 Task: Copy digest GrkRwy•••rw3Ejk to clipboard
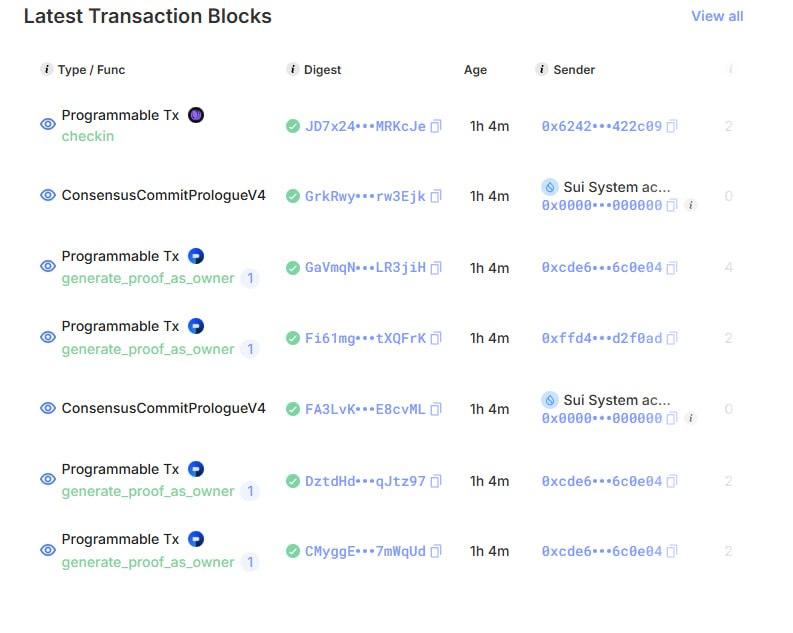(x=436, y=197)
